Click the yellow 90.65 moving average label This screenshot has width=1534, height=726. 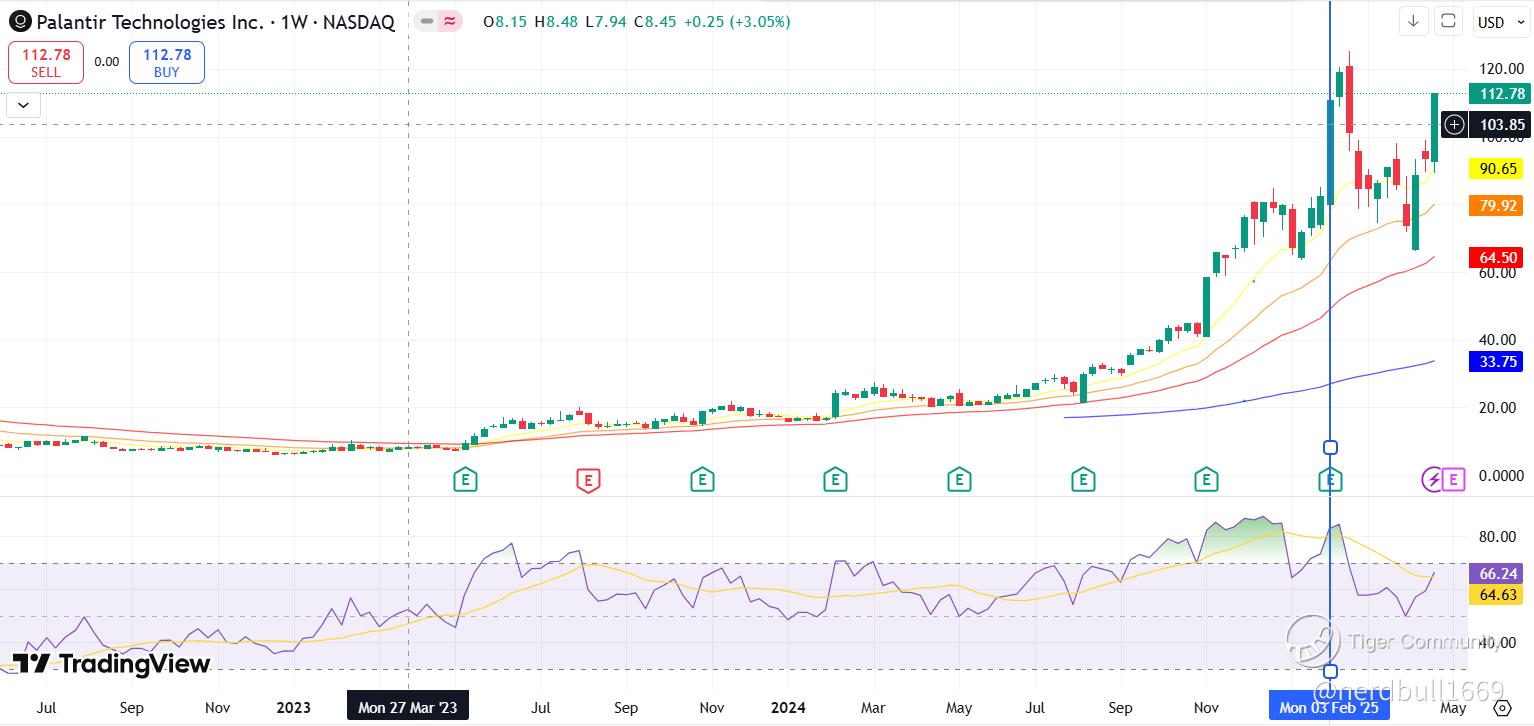click(1497, 169)
